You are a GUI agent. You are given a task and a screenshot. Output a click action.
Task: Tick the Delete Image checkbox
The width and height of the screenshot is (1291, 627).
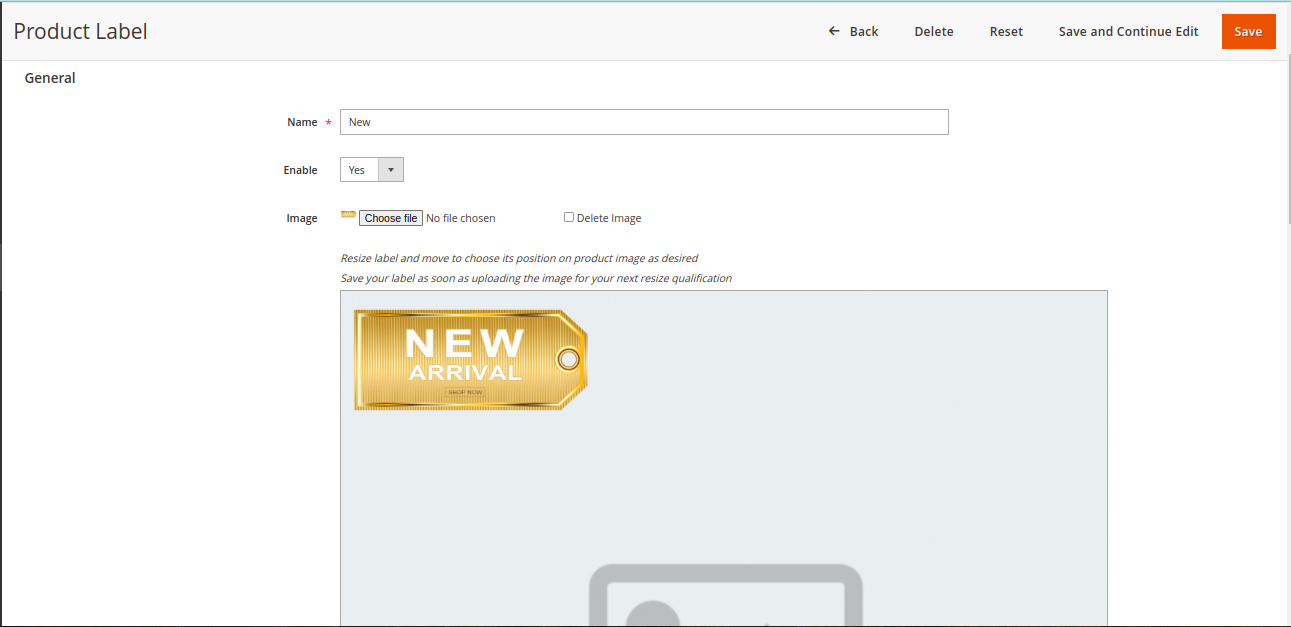point(569,217)
